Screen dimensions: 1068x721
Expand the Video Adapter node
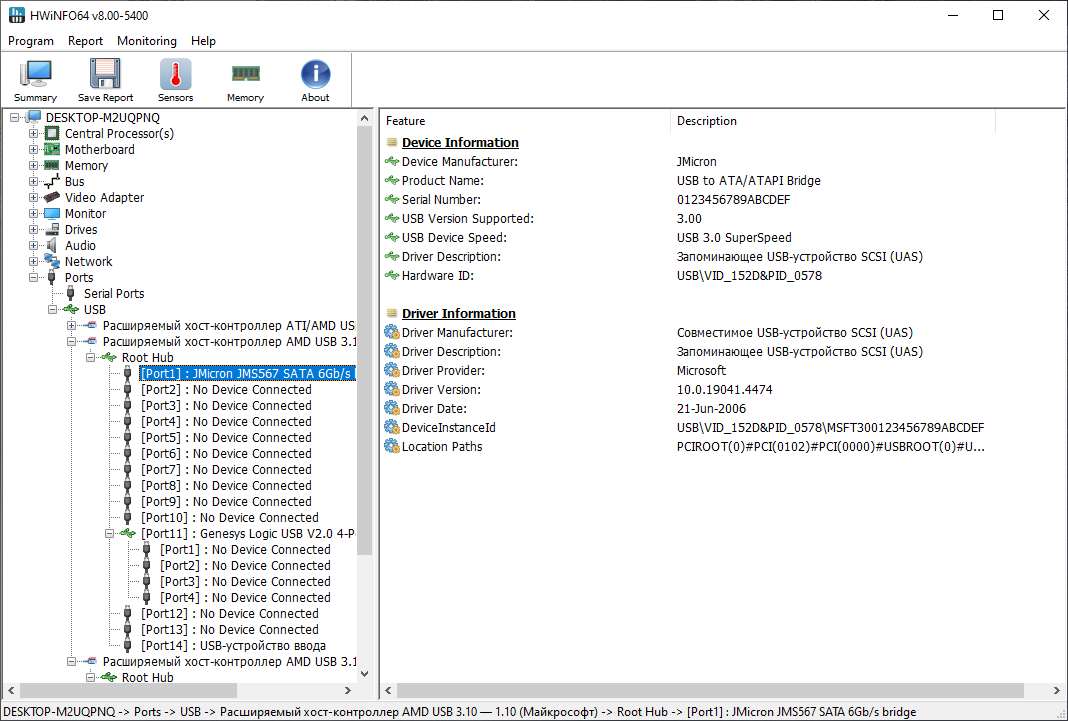tap(33, 197)
